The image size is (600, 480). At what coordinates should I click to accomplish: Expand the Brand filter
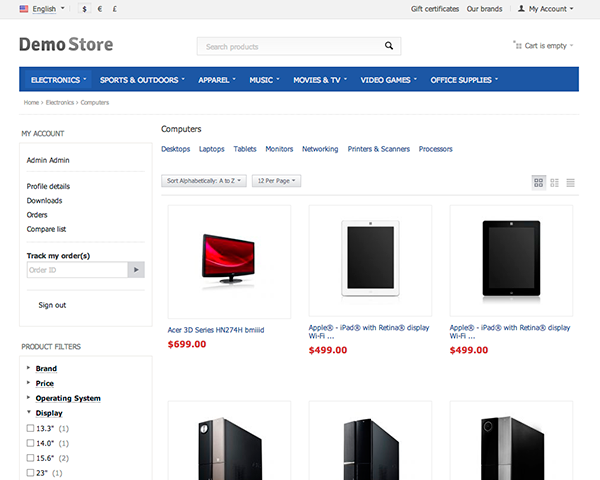point(46,368)
